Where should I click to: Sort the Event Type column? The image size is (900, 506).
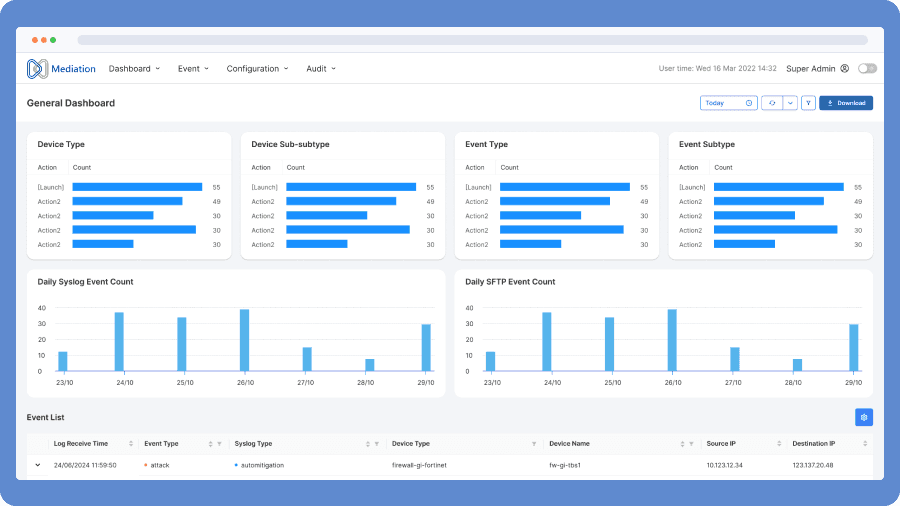click(x=210, y=443)
